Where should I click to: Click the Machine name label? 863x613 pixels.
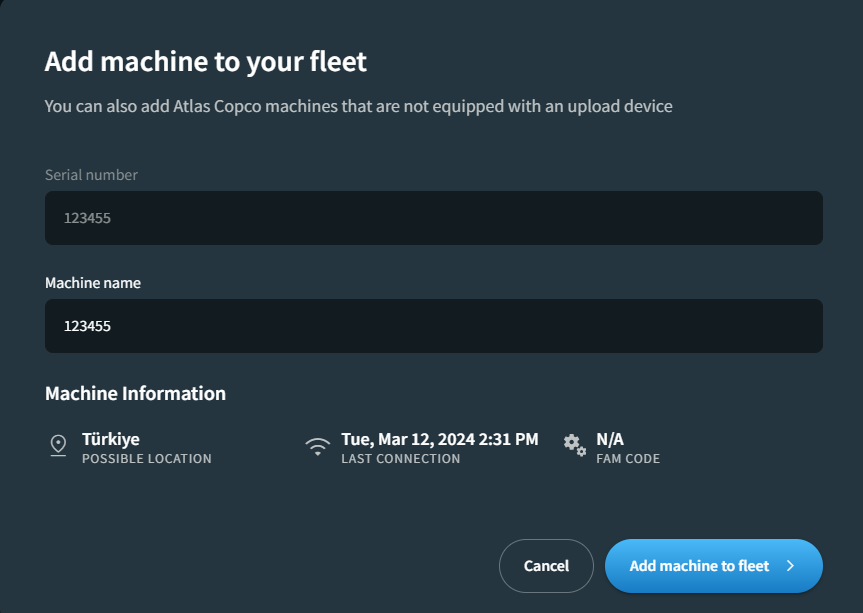pos(93,283)
